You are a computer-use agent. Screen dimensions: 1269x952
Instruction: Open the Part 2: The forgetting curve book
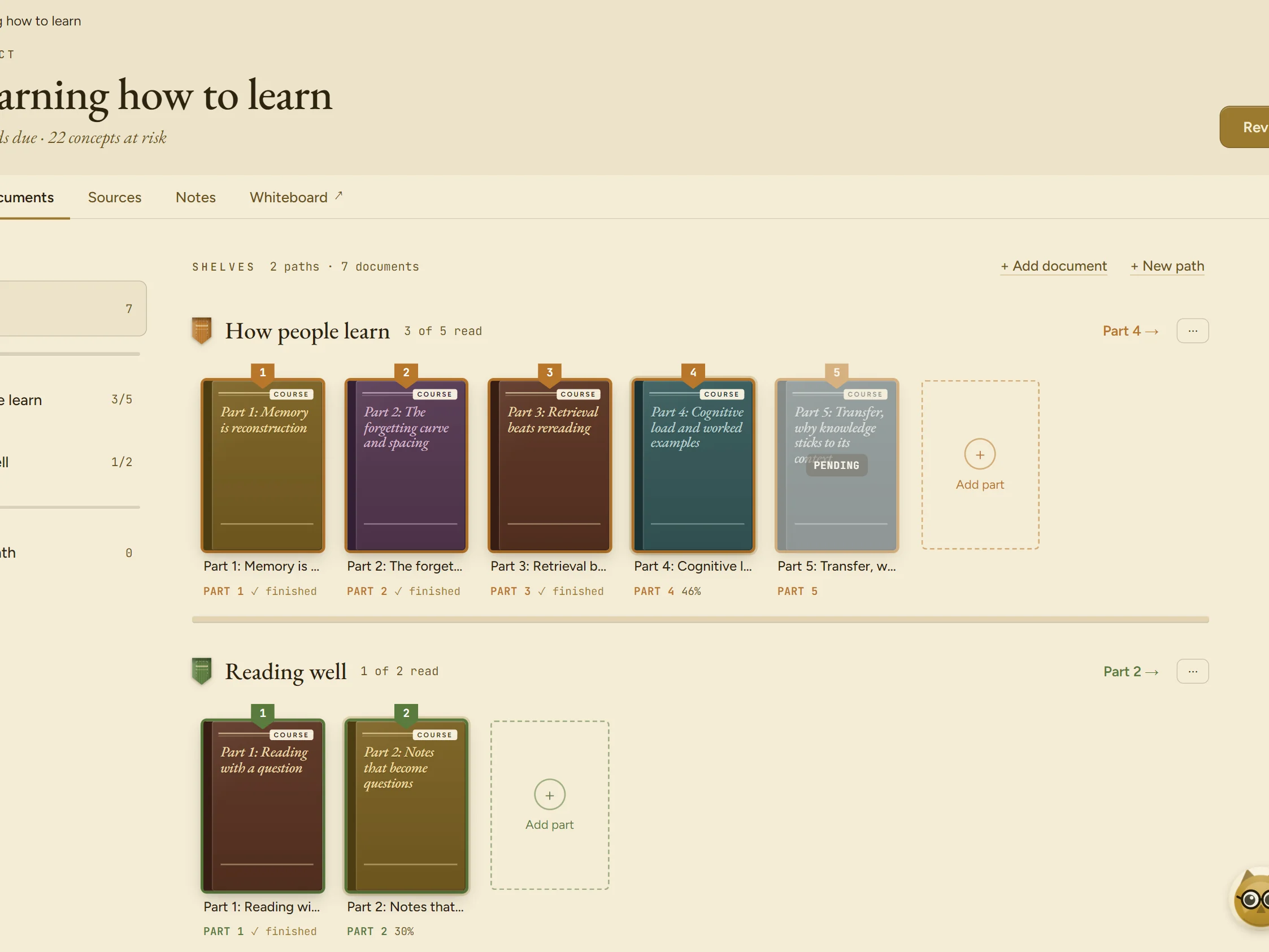[x=406, y=465]
